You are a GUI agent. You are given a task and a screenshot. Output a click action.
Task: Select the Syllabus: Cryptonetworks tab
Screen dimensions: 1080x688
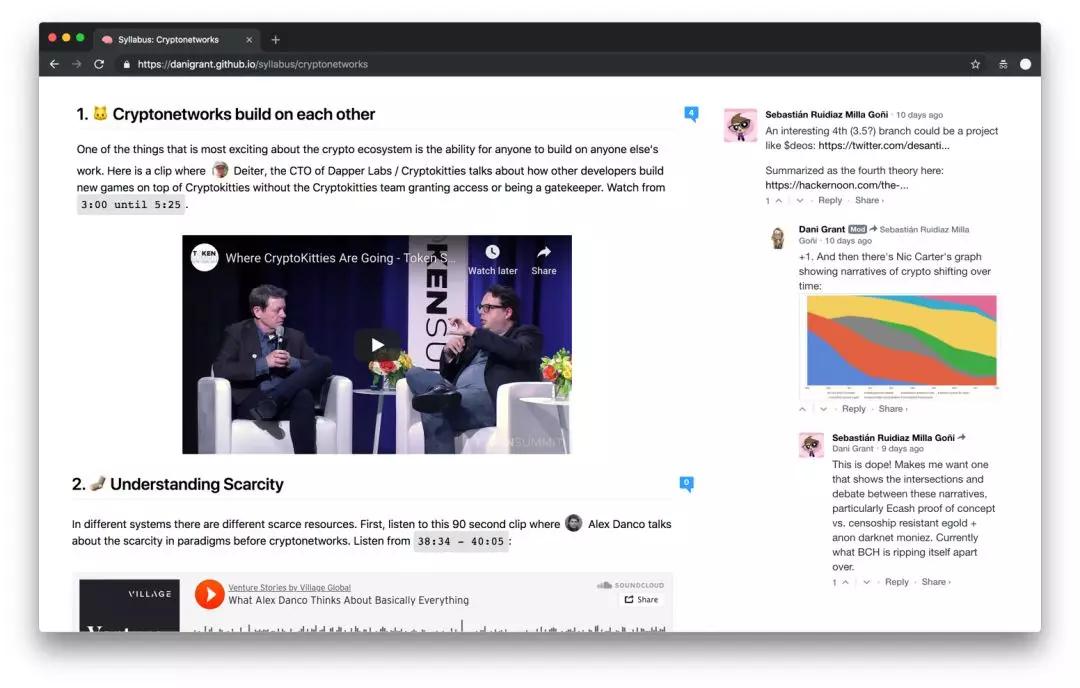(x=177, y=40)
